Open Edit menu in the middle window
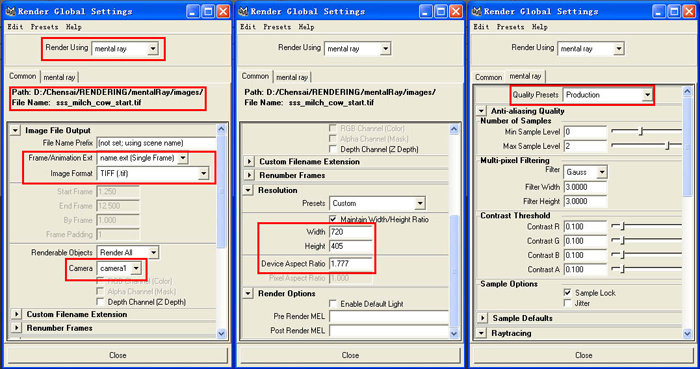Image resolution: width=700 pixels, height=369 pixels. (248, 27)
